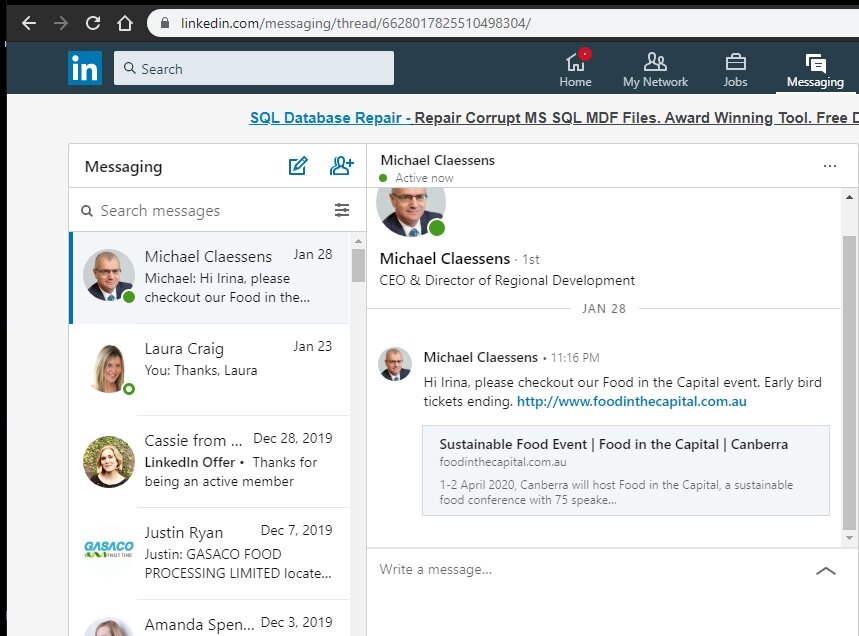Compose a new message with pencil icon
The height and width of the screenshot is (636, 859).
coord(298,165)
